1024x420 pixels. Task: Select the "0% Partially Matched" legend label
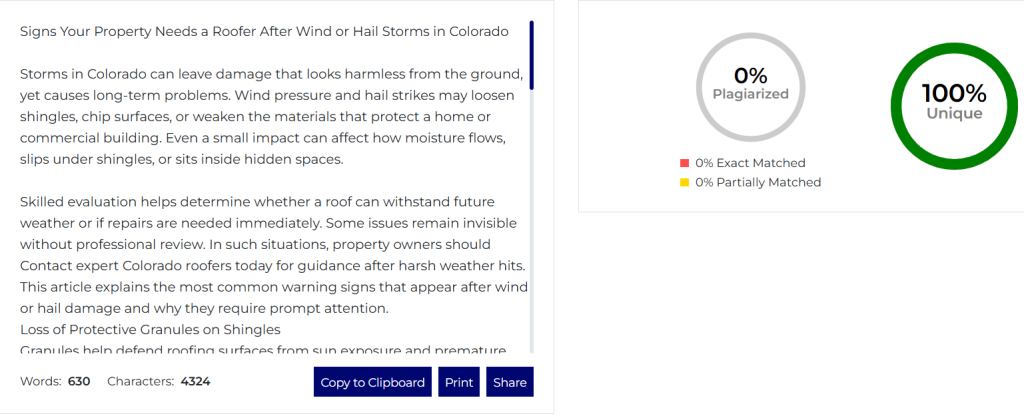tap(758, 182)
